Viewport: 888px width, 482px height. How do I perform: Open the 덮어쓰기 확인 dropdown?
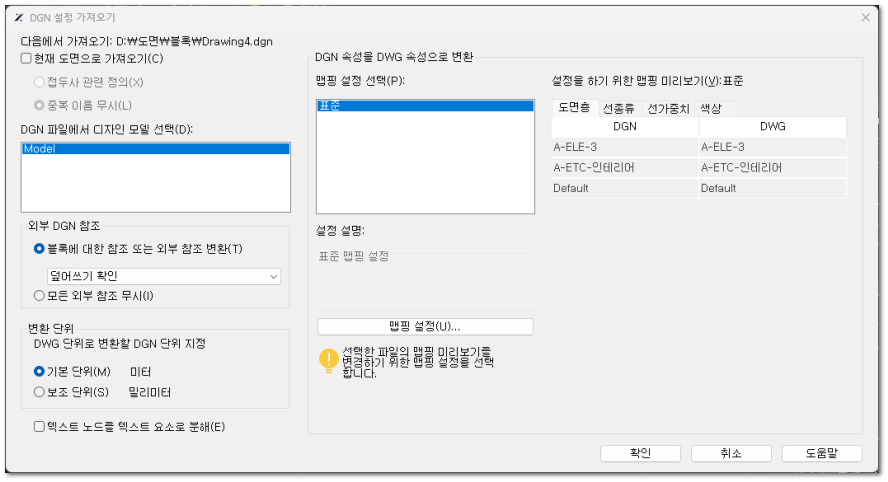164,276
